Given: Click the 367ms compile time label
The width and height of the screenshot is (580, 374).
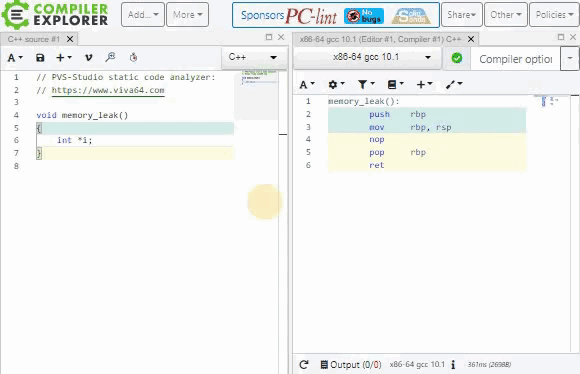Looking at the screenshot, I should pos(489,365).
